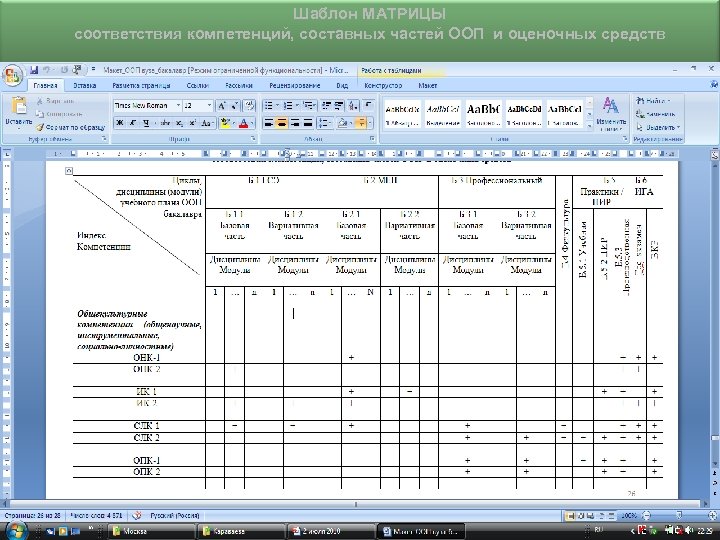Click the horizontal scrollbar below the document
Viewport: 720px width, 540px height.
(x=356, y=504)
